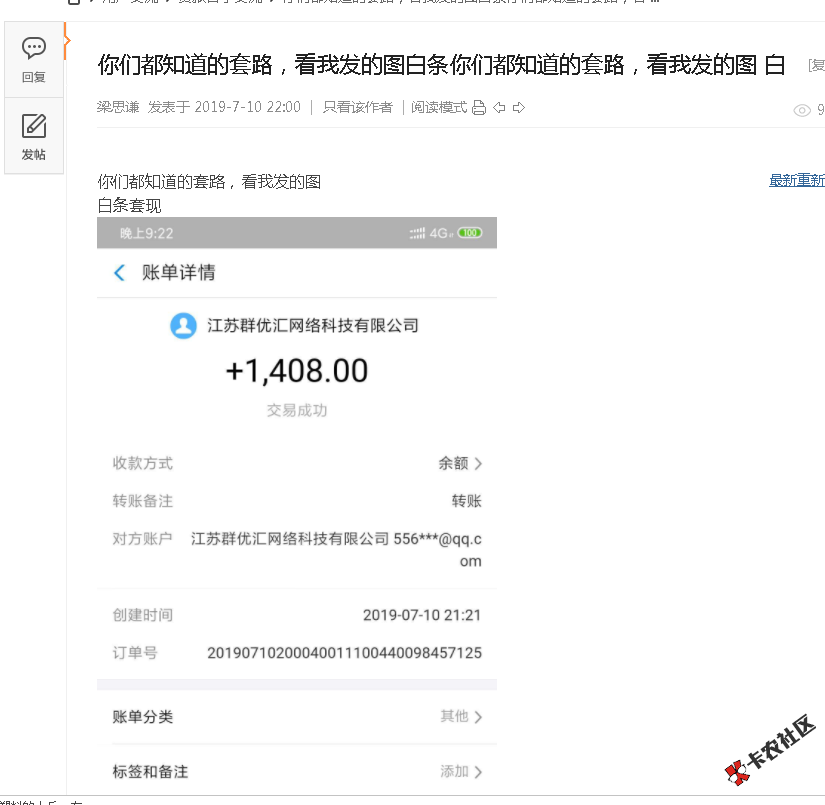
Task: Click 只看该作者 filter link
Action: click(357, 107)
